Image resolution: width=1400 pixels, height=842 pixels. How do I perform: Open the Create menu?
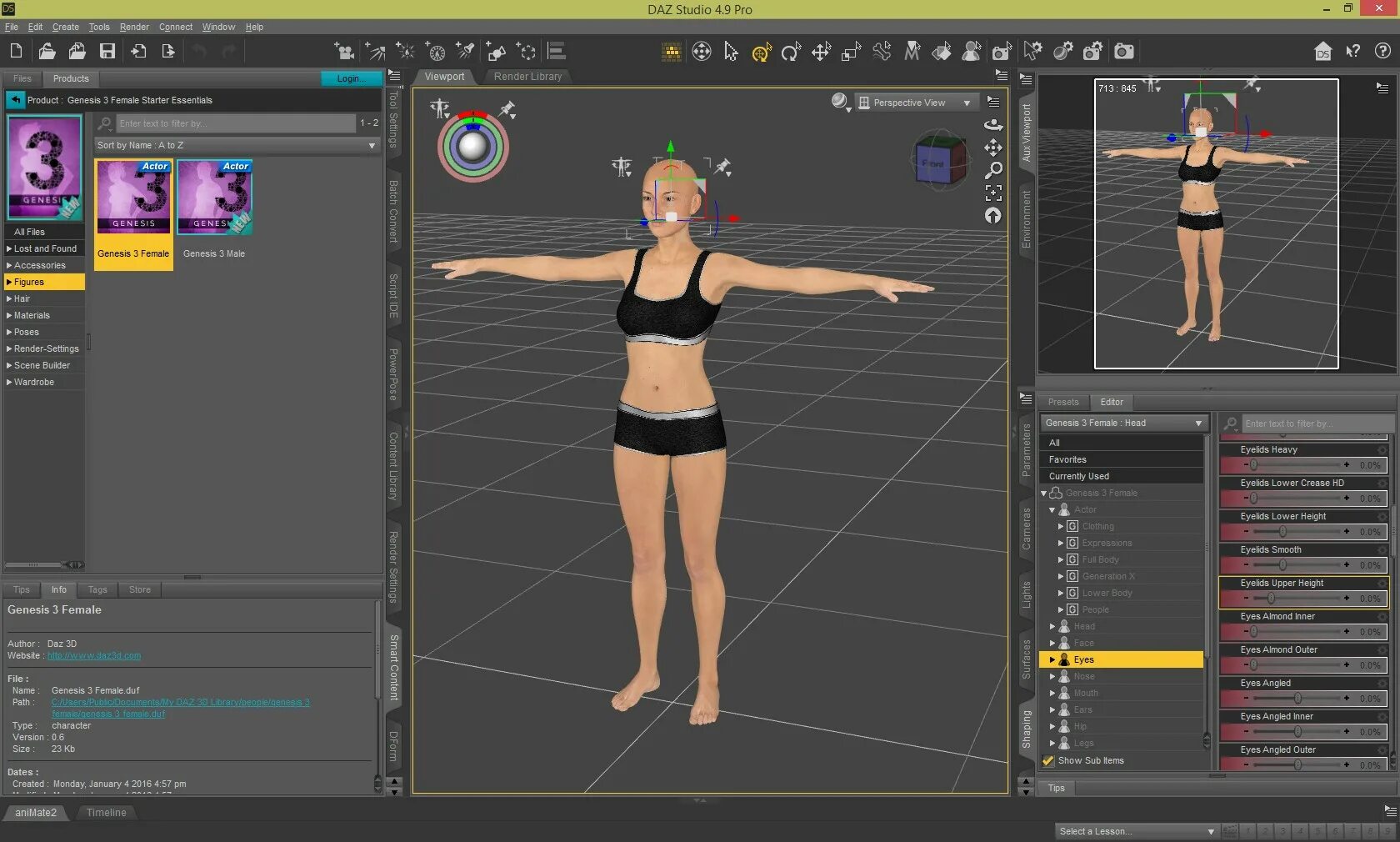66,27
